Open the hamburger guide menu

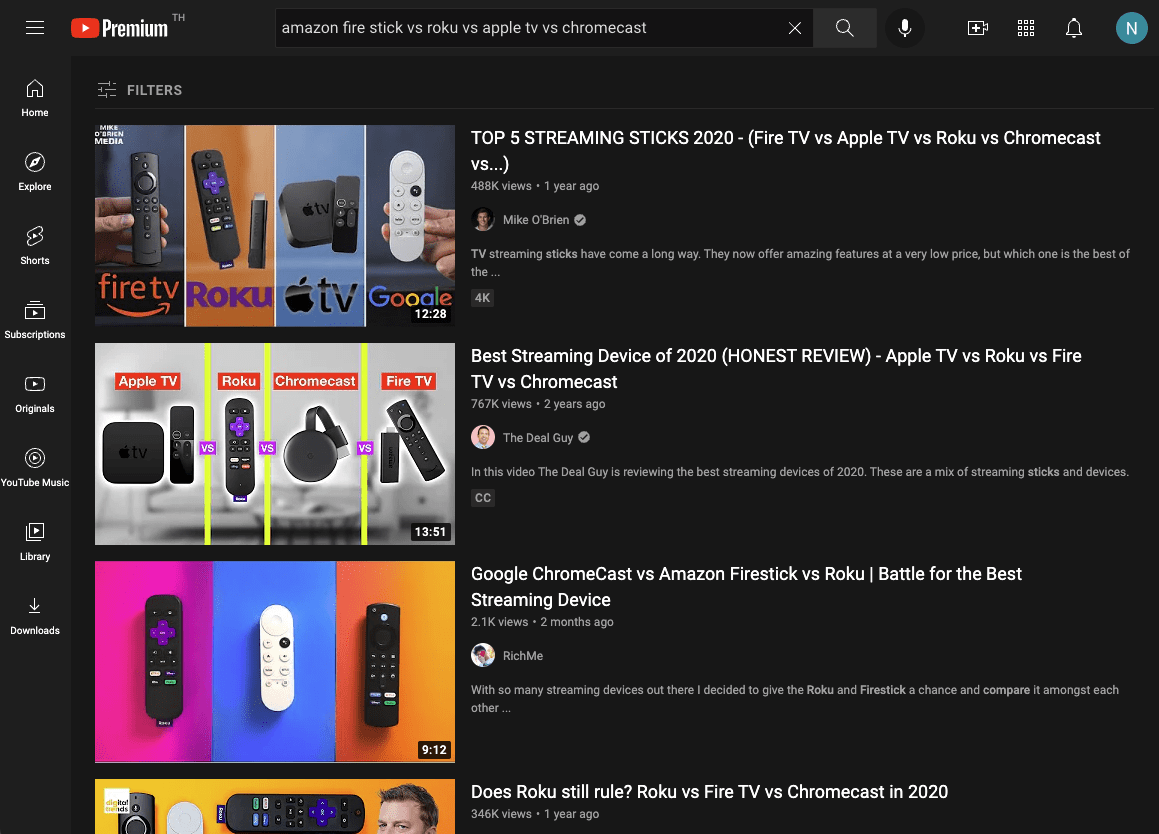(35, 28)
